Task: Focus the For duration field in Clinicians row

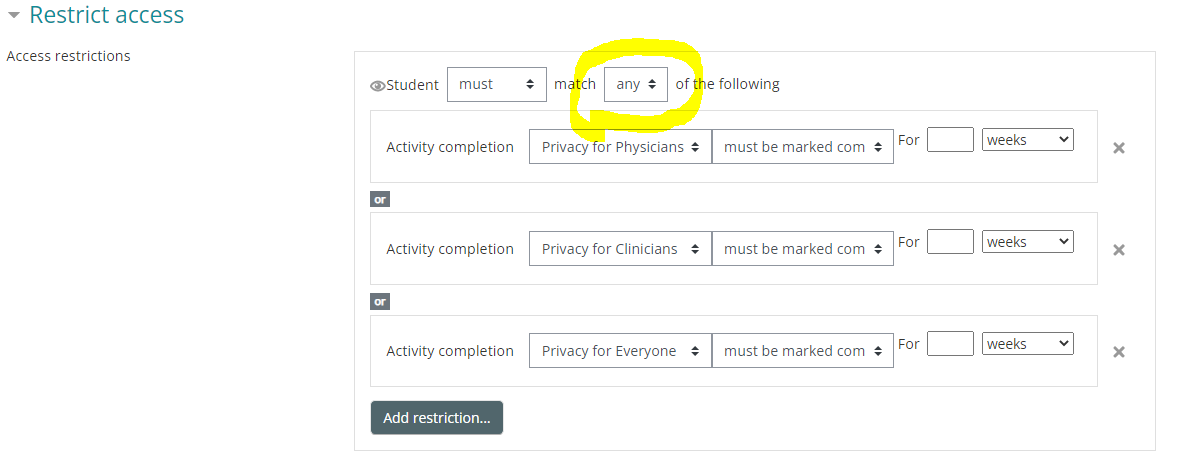Action: [950, 242]
